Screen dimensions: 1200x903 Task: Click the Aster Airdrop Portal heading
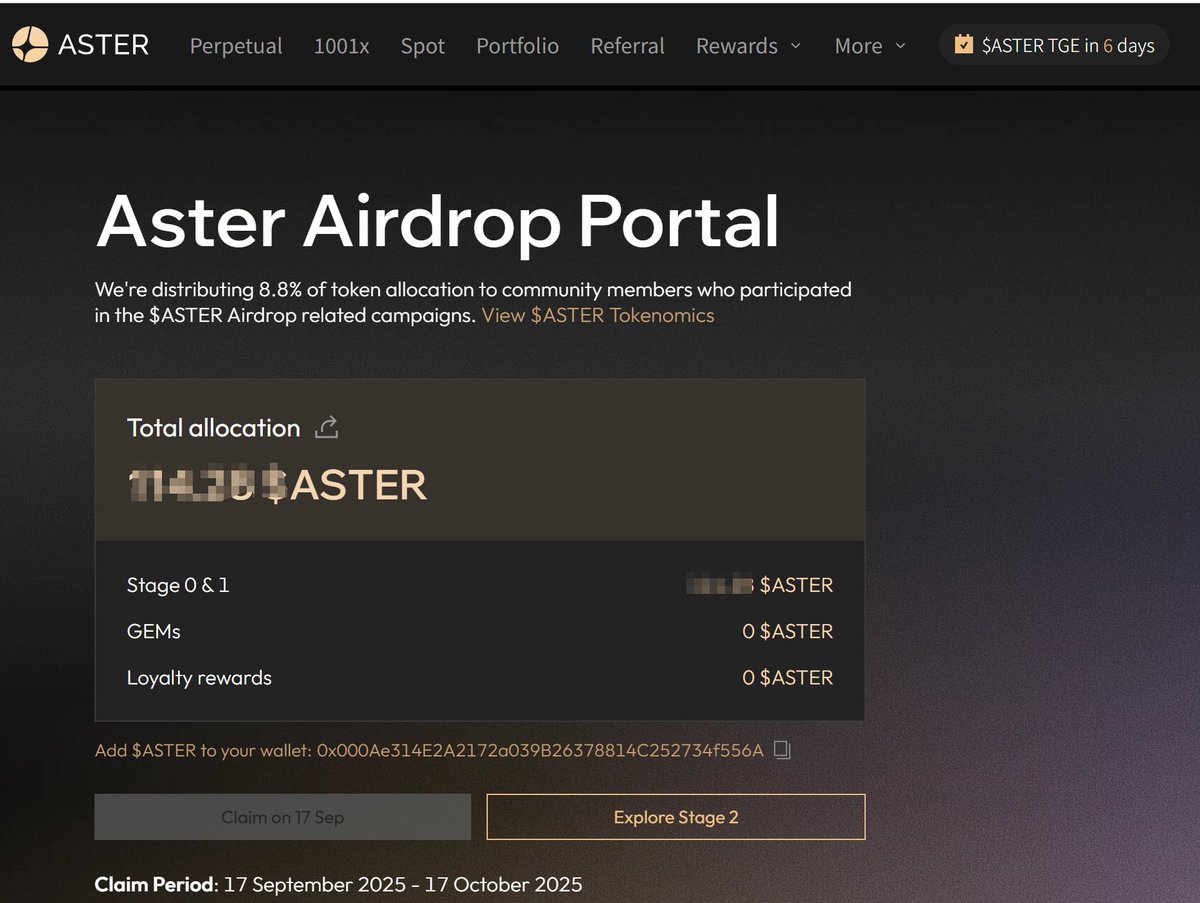tap(438, 220)
